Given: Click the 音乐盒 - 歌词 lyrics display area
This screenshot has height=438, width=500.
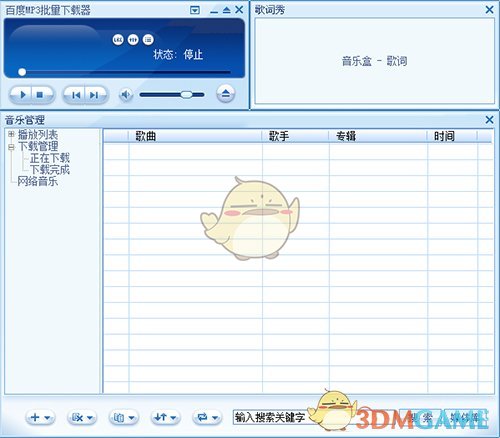Looking at the screenshot, I should 374,61.
